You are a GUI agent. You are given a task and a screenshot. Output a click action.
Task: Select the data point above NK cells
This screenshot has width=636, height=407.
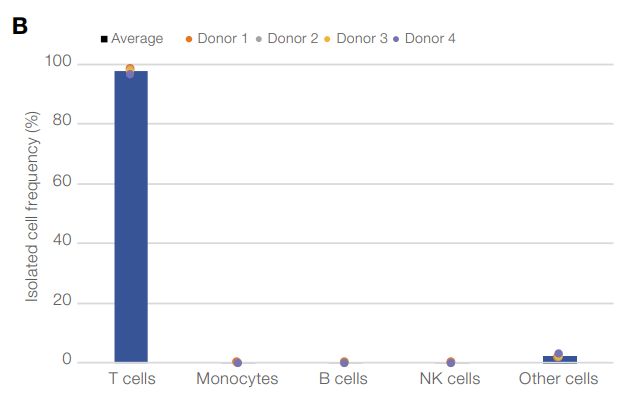pos(451,362)
